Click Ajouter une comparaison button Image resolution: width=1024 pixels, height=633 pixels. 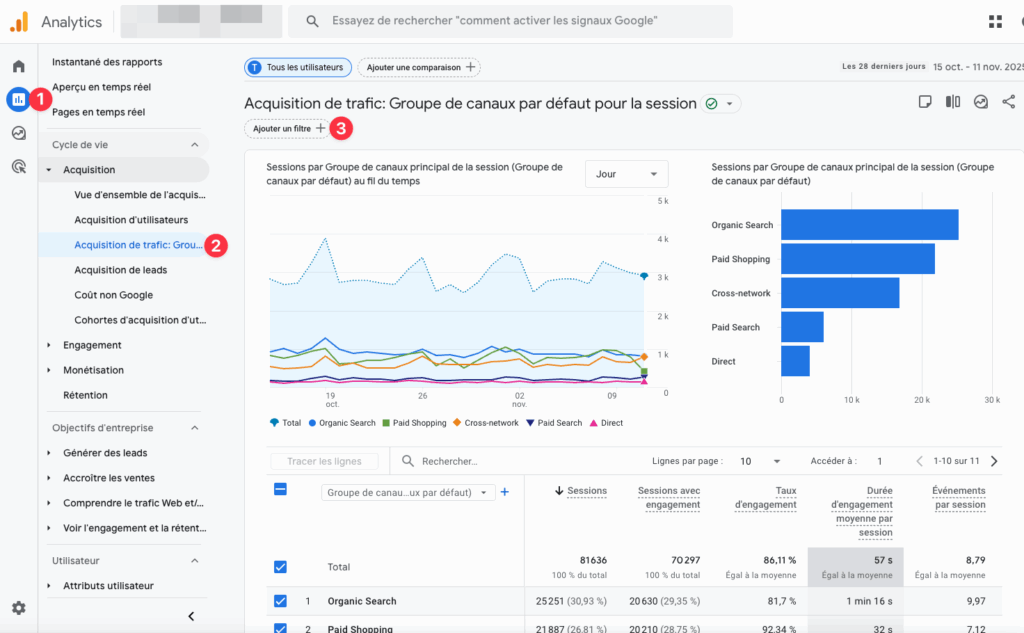(x=418, y=67)
